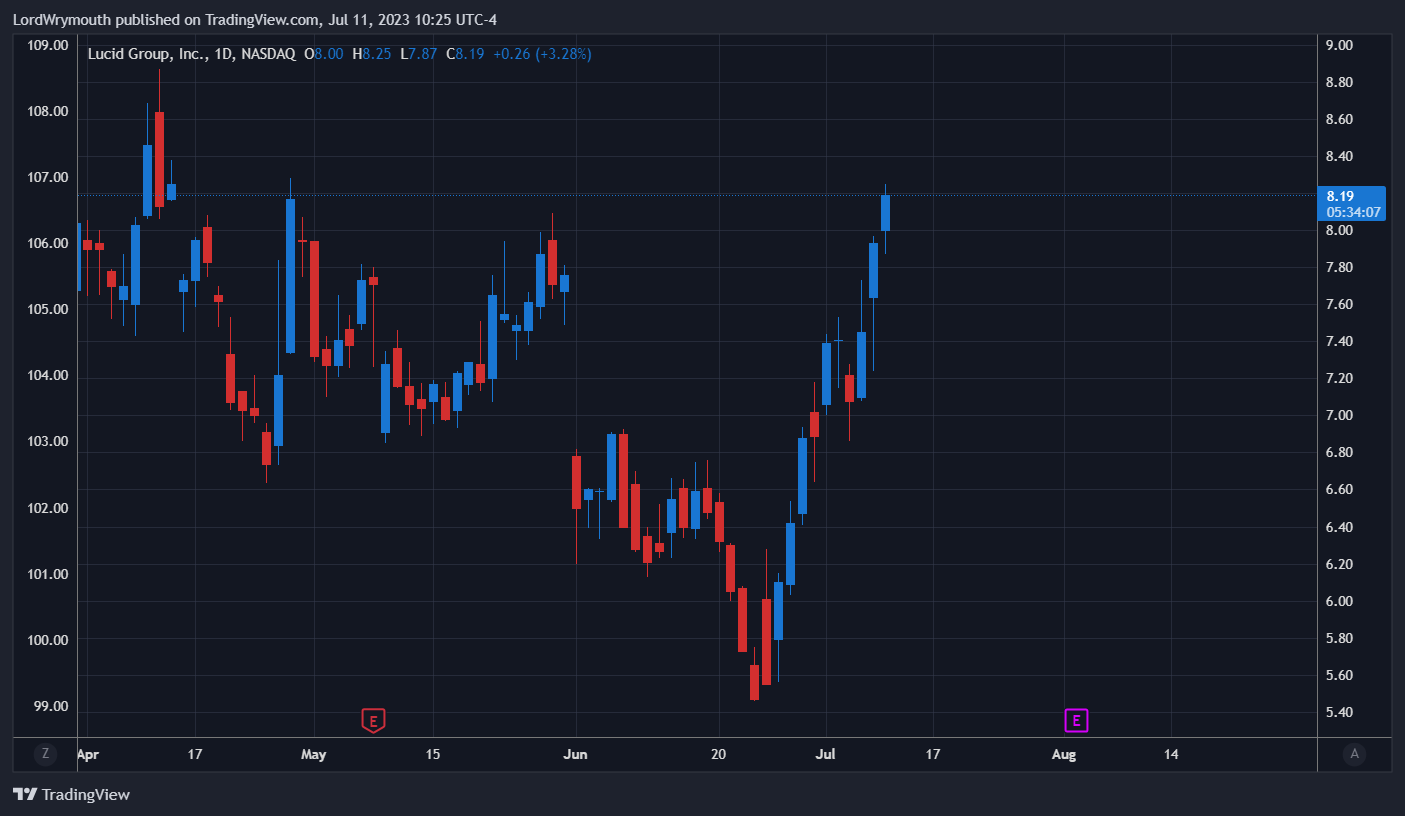The image size is (1405, 816).
Task: Click the open value O8.00 in legend
Action: (x=324, y=54)
